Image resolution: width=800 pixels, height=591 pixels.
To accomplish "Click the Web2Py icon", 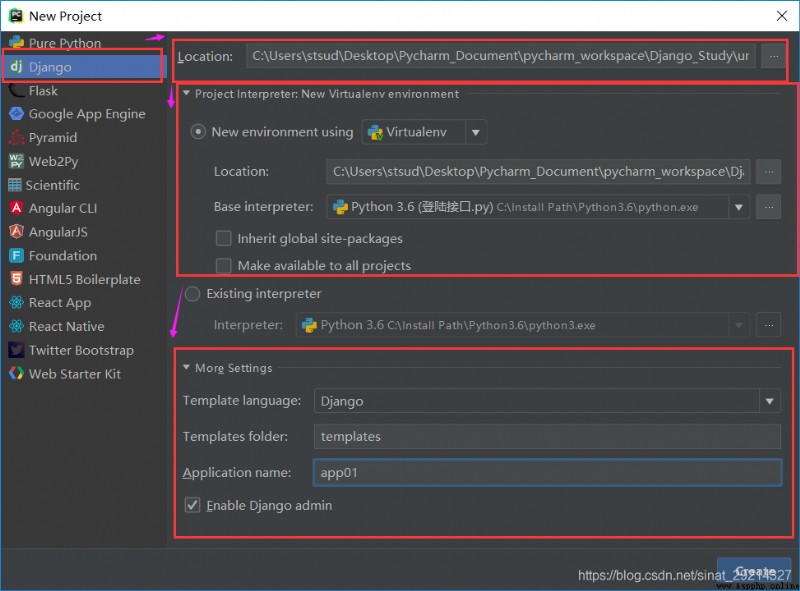I will tap(16, 161).
